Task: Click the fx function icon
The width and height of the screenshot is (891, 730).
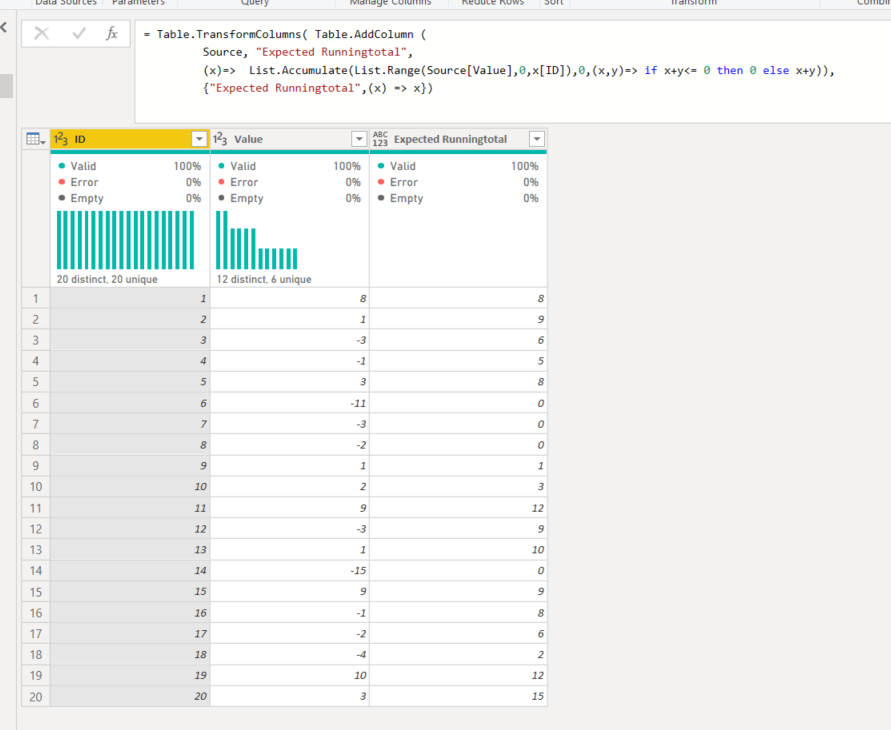Action: [112, 34]
